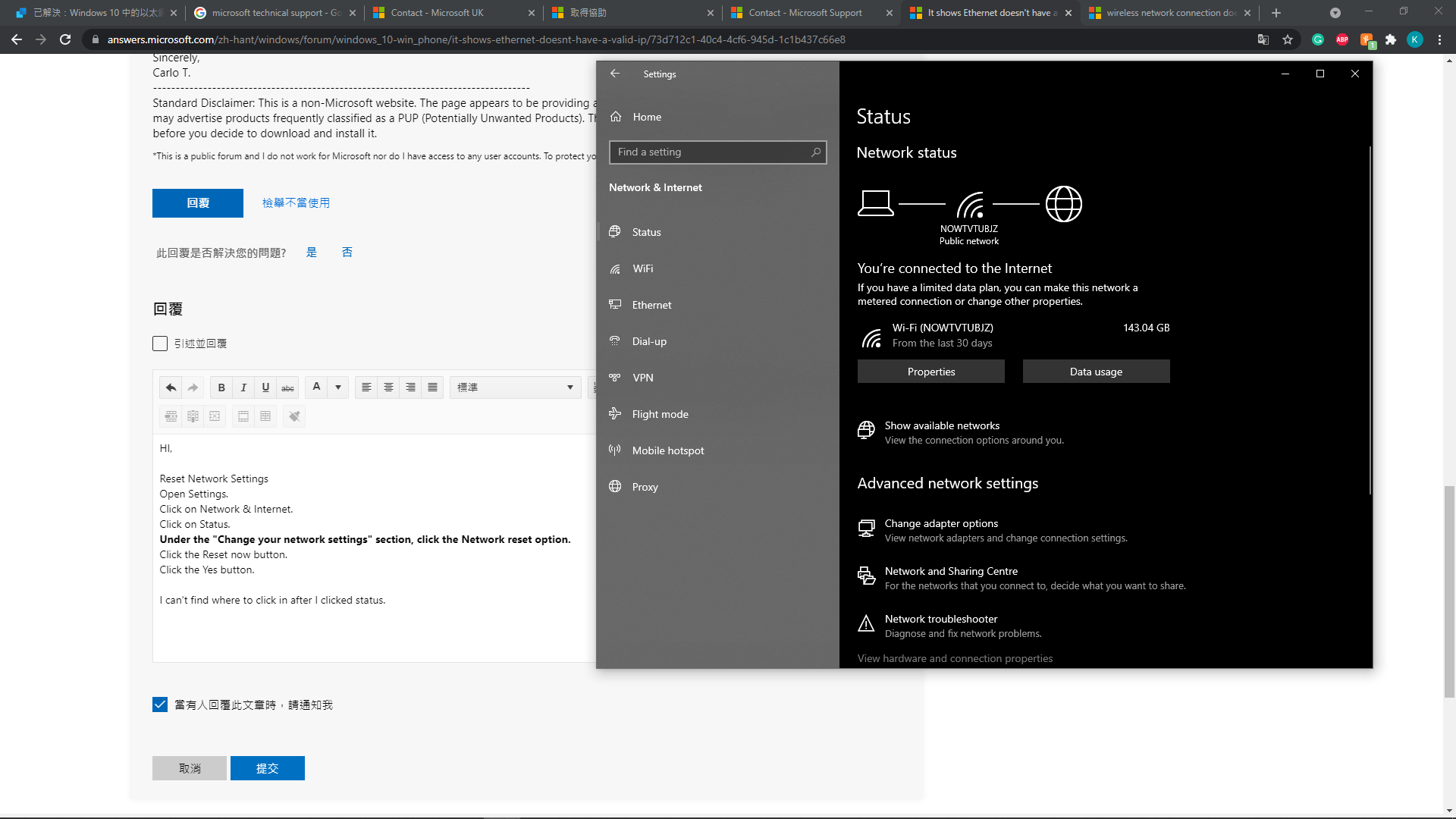The width and height of the screenshot is (1456, 819).
Task: Toggle bold formatting in reply editor
Action: coord(221,388)
